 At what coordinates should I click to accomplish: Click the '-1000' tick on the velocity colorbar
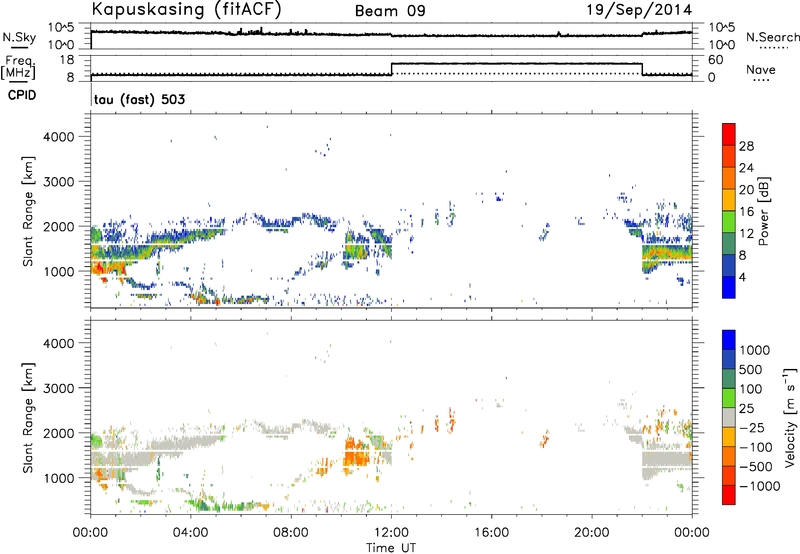click(760, 486)
